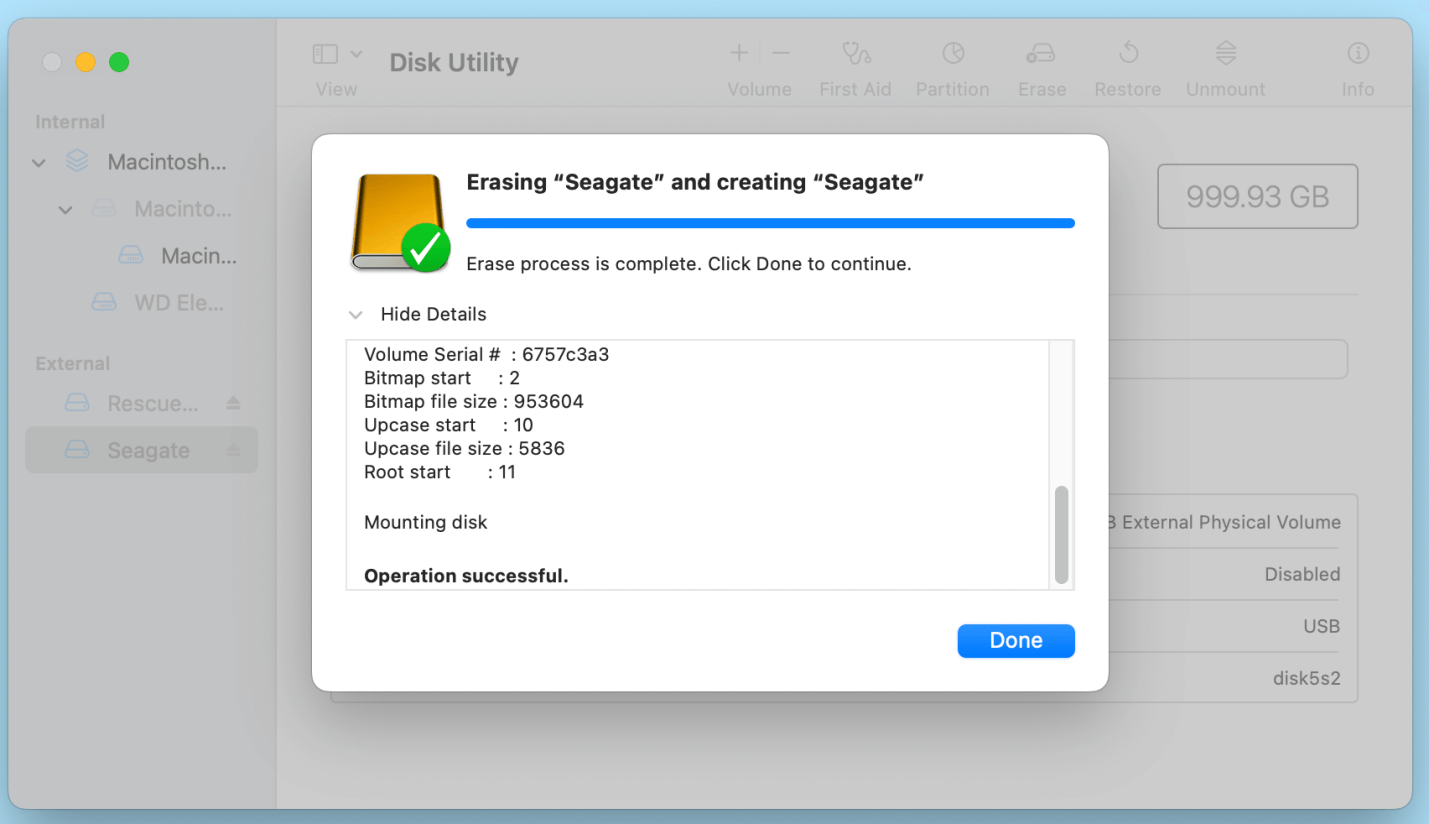
Task: Collapse the Macintosh HD tree item
Action: [x=38, y=162]
